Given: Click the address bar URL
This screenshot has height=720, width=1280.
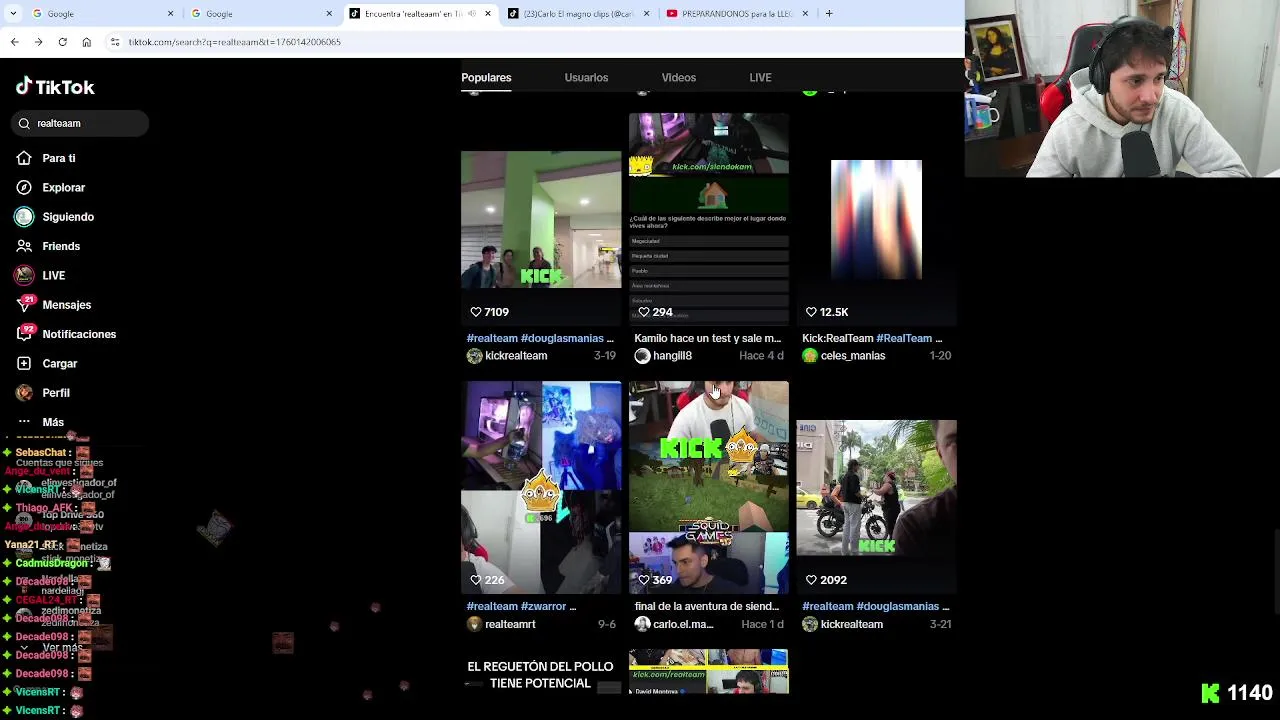Looking at the screenshot, I should pyautogui.click(x=234, y=42).
